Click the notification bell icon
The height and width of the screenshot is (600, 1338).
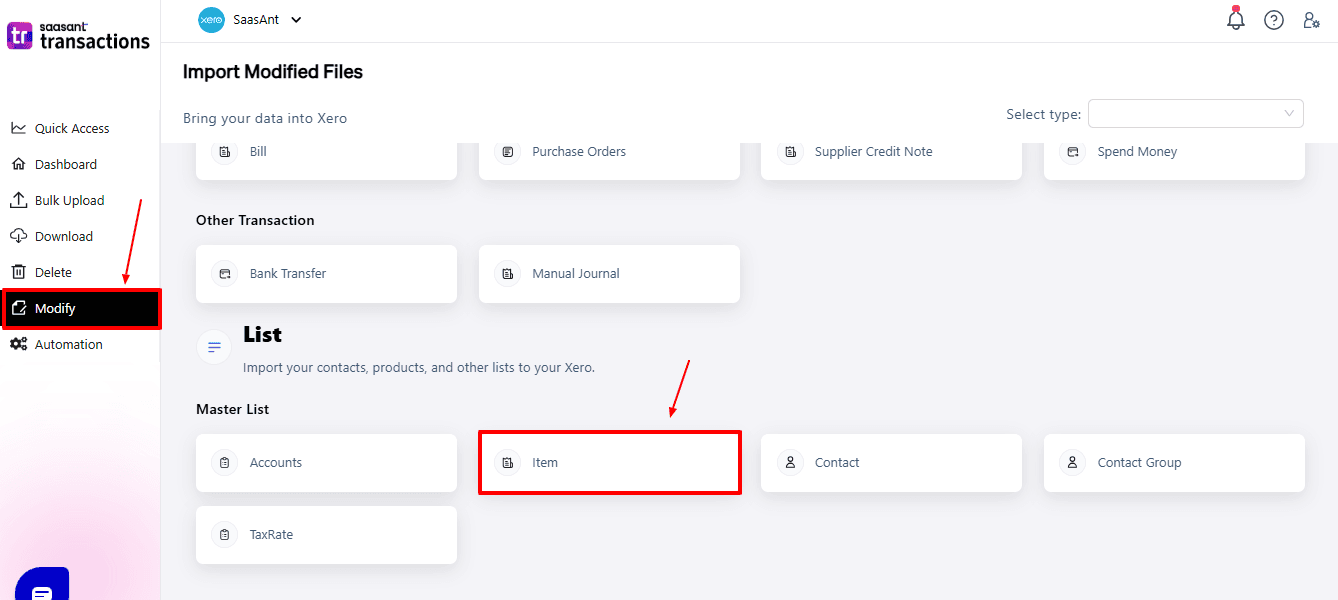point(1236,19)
